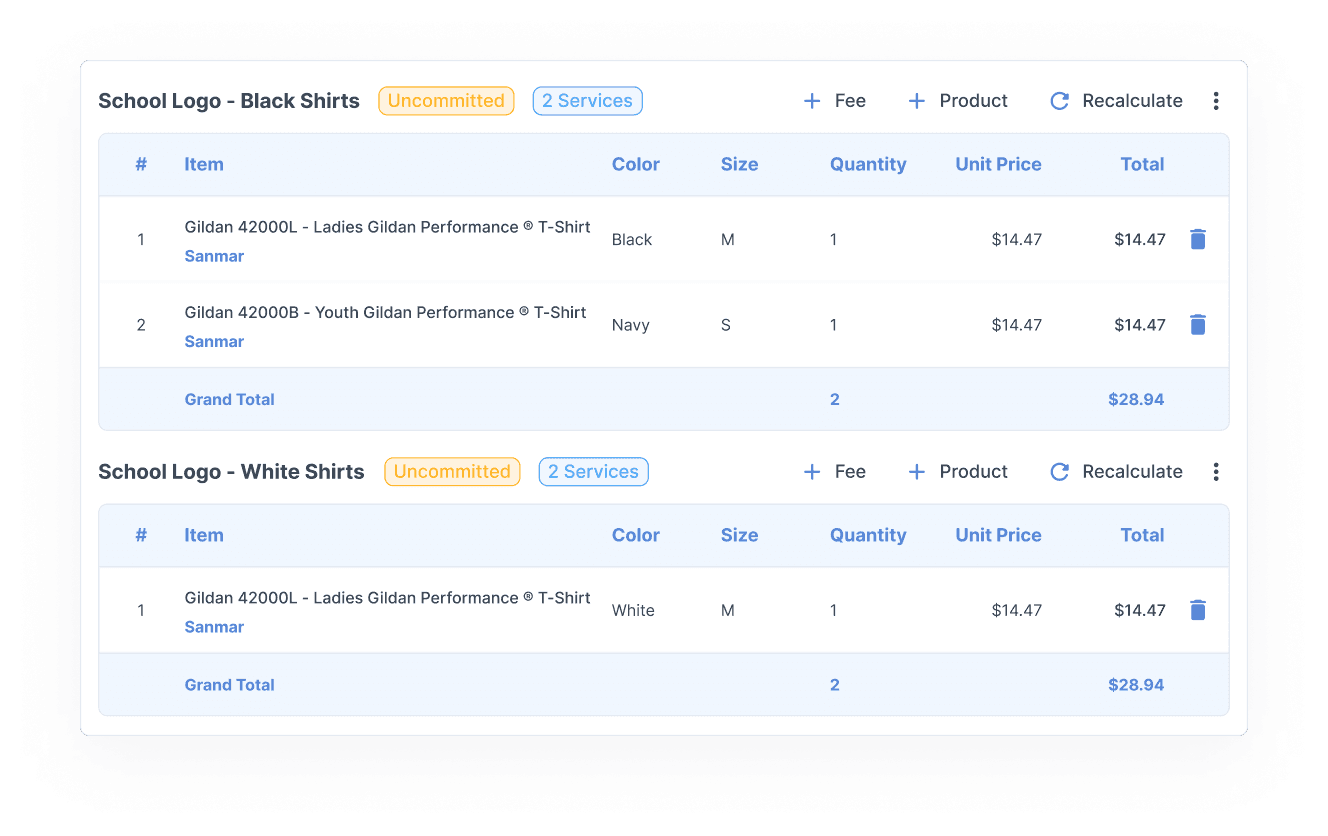The image size is (1328, 836).
Task: Open more options for Black Shirts section
Action: [x=1215, y=101]
